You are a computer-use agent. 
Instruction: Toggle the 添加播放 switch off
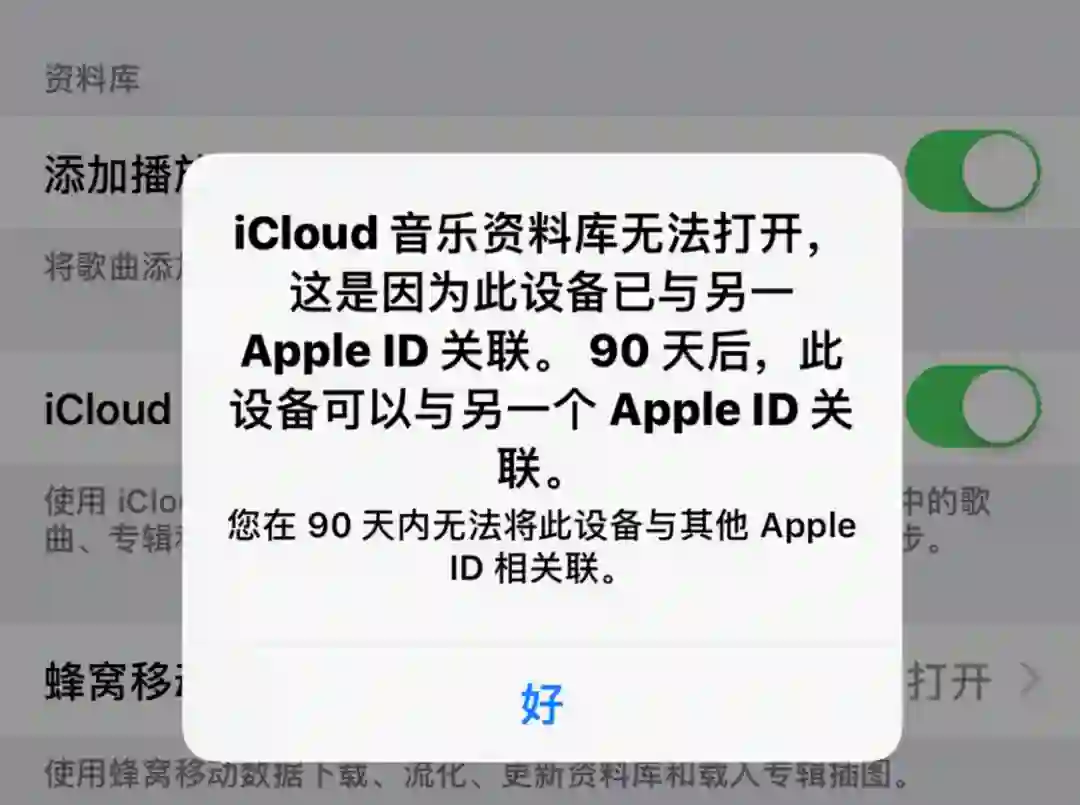click(x=973, y=171)
